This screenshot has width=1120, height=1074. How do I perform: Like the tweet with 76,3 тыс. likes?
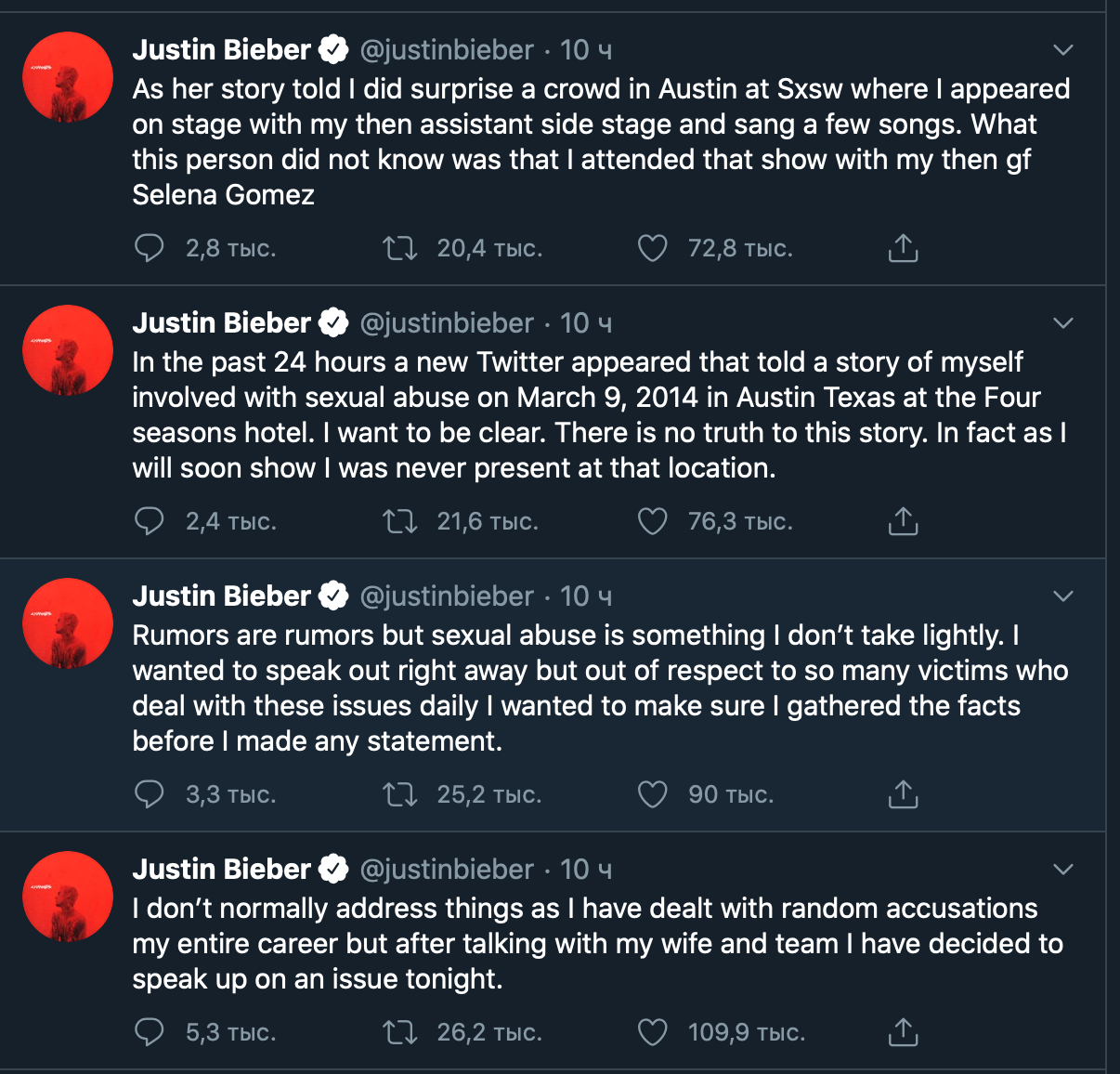pos(652,521)
